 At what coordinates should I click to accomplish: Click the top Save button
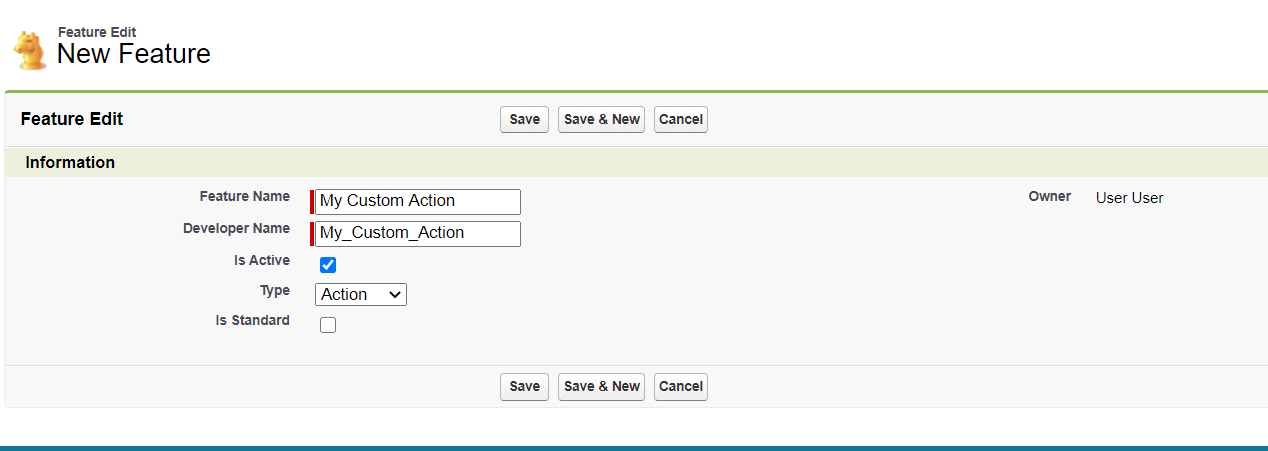pyautogui.click(x=524, y=119)
